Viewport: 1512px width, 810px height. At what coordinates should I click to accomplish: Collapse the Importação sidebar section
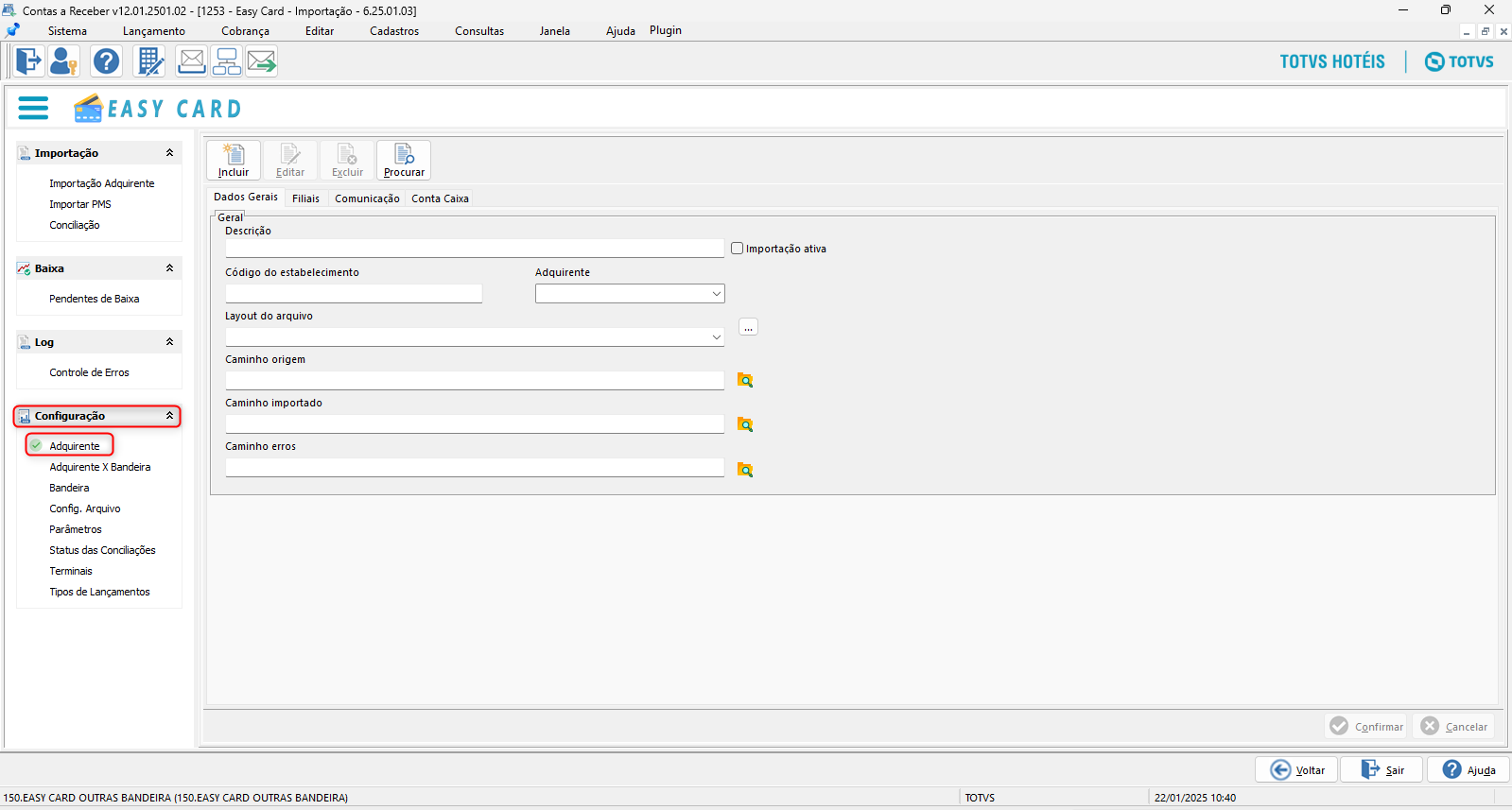click(x=170, y=152)
